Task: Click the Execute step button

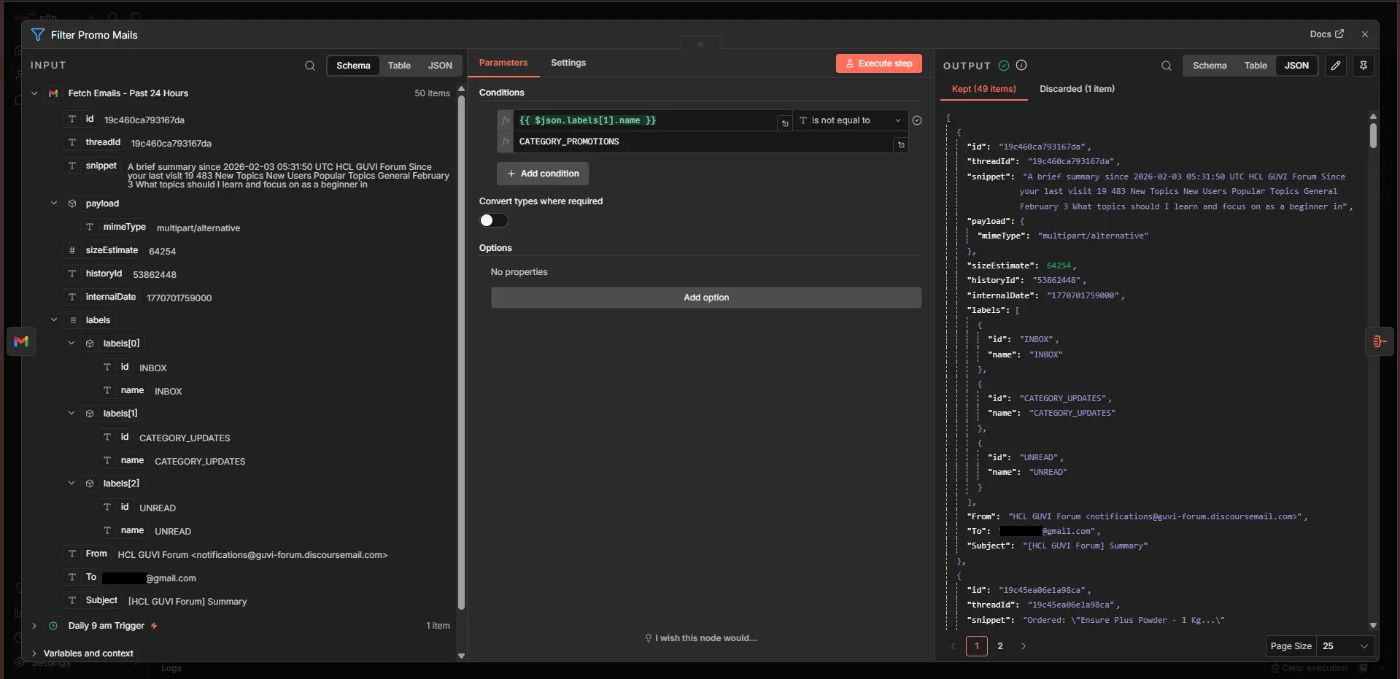Action: (x=878, y=63)
